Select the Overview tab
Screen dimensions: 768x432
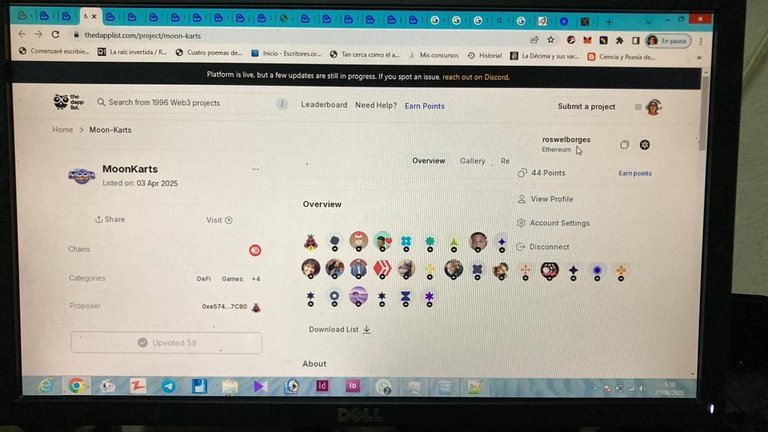click(429, 161)
